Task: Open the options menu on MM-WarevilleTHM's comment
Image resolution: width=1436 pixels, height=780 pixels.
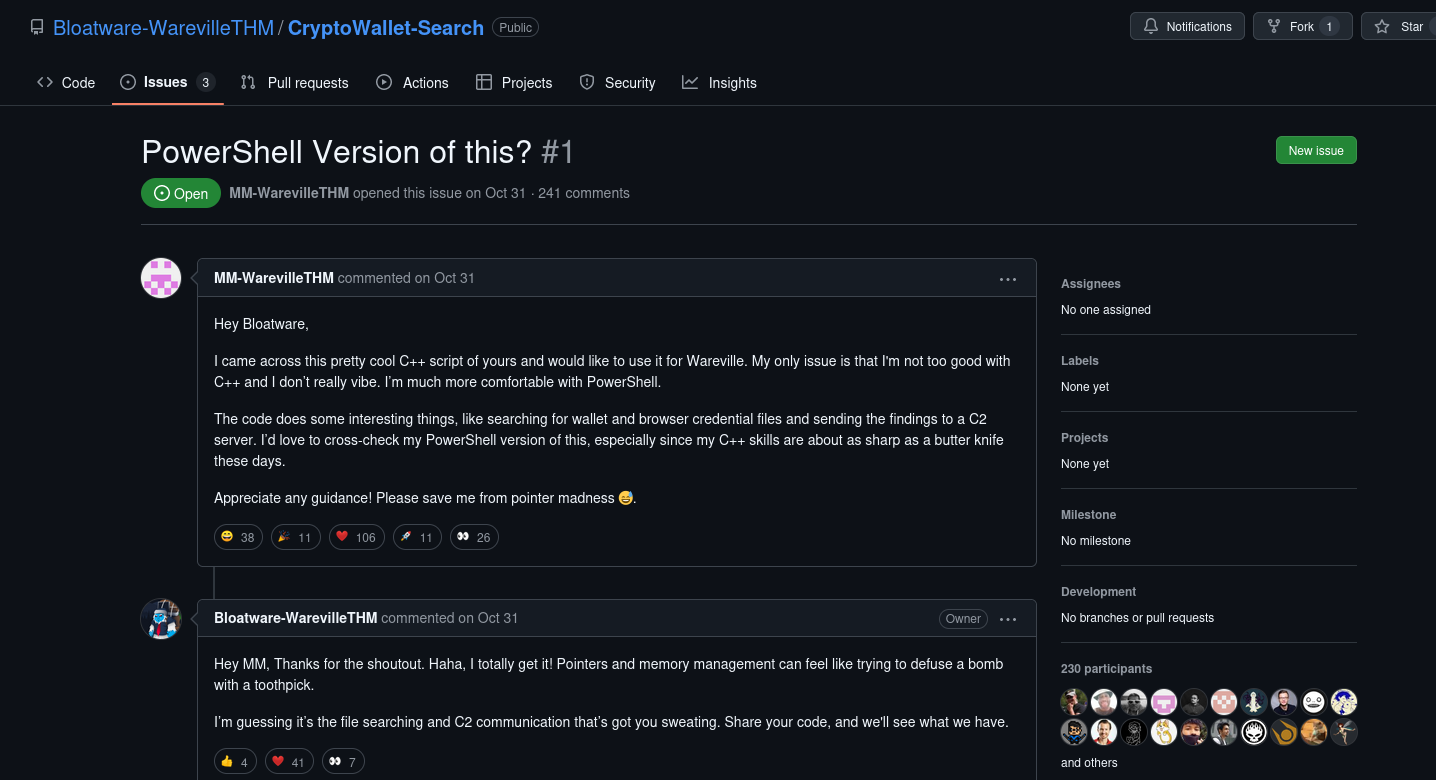Action: [1008, 279]
